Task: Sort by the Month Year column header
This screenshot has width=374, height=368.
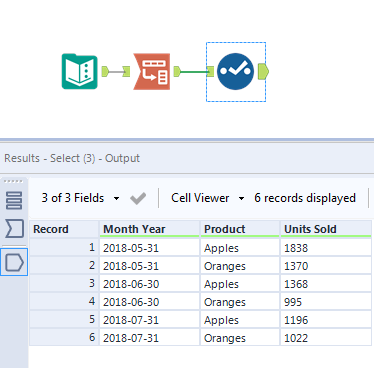Action: pos(150,229)
